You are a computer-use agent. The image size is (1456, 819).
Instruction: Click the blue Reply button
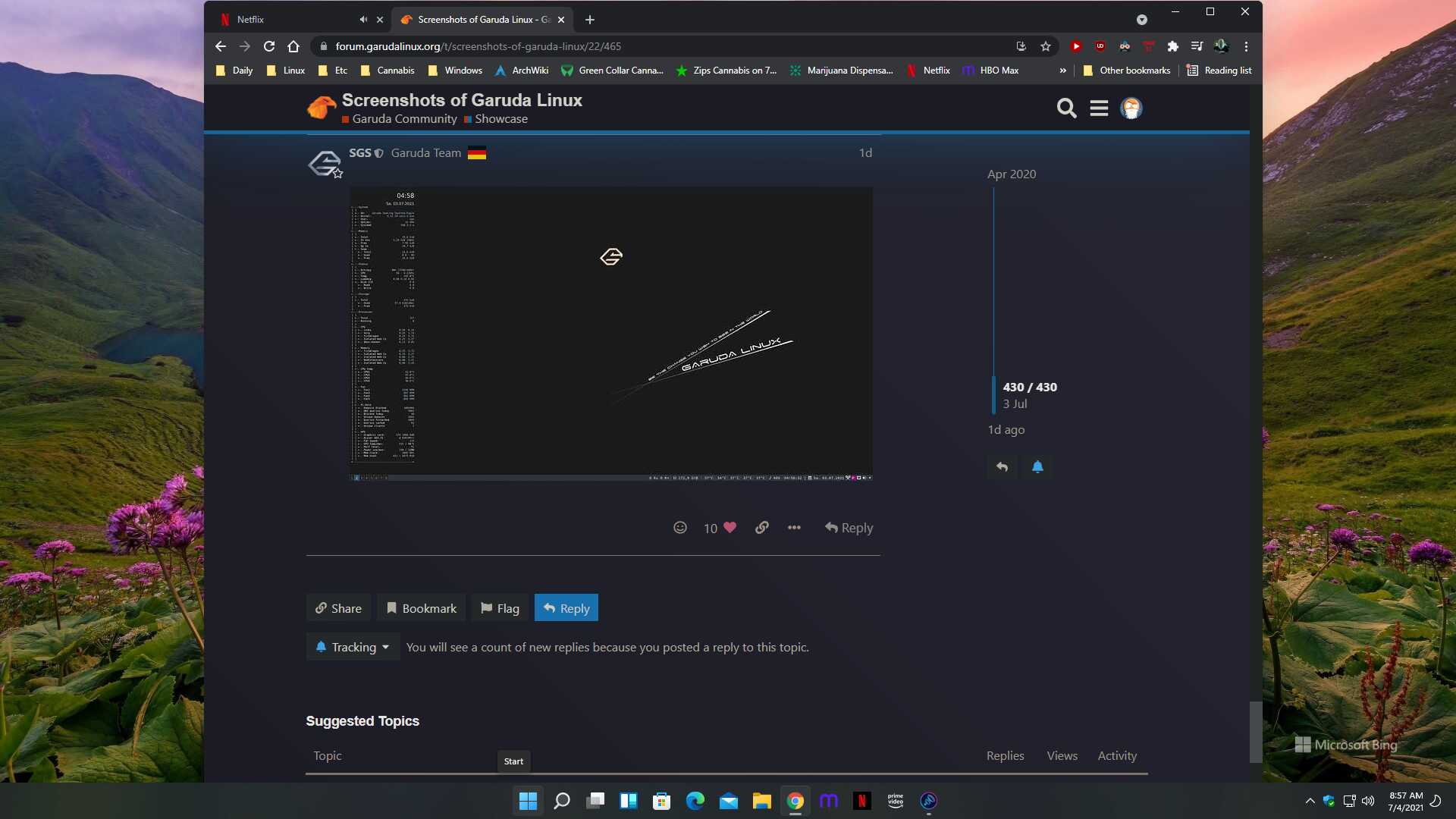click(566, 608)
